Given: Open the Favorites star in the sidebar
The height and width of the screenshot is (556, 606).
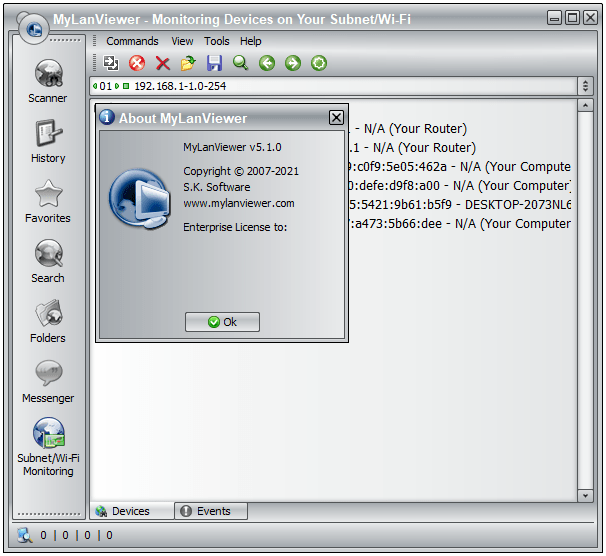Looking at the screenshot, I should point(48,201).
